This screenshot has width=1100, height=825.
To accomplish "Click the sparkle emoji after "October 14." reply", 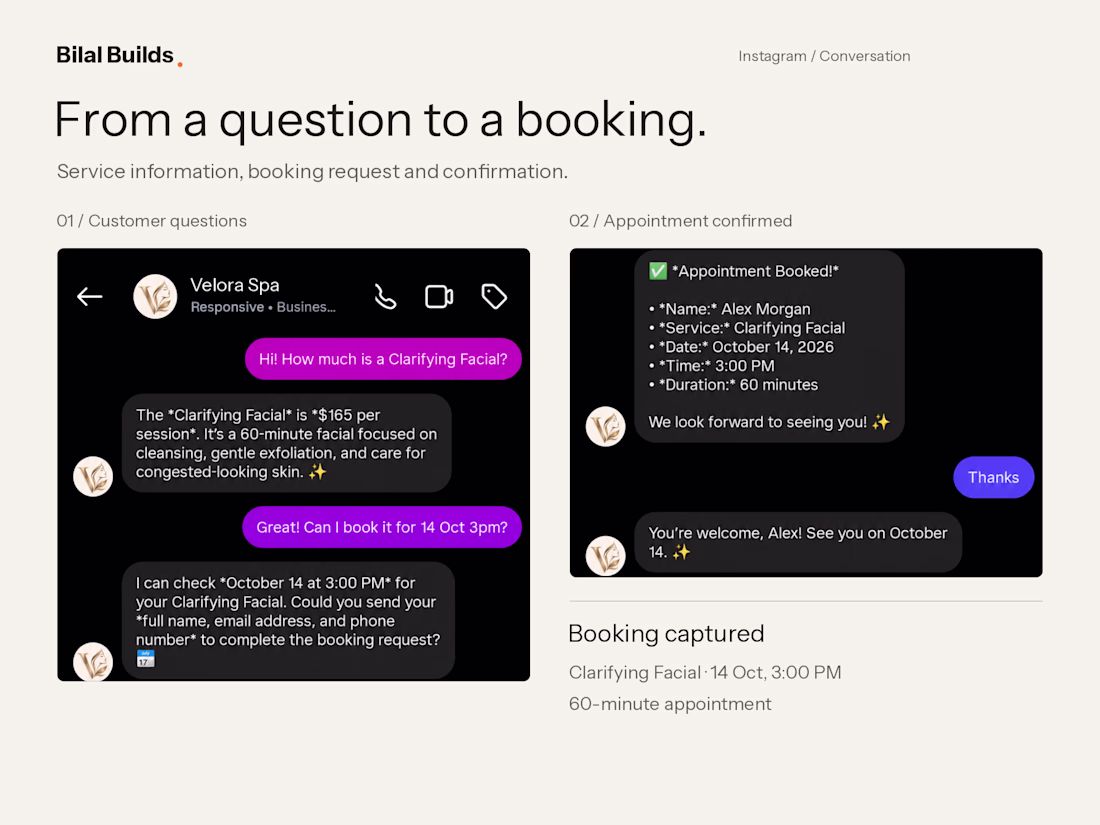I will (681, 552).
